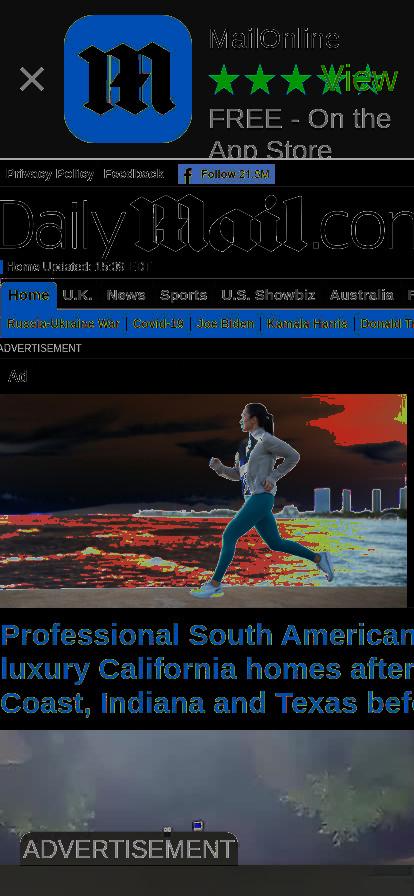
Task: Tap the FREE - On the App Store text
Action: [x=300, y=134]
